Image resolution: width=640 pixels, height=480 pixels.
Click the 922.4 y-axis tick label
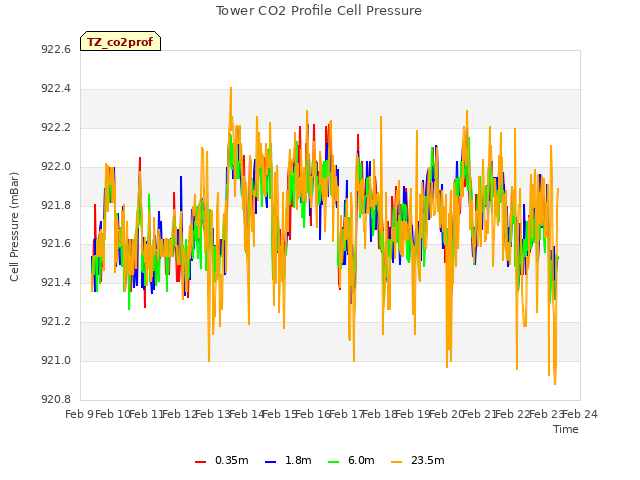(56, 88)
